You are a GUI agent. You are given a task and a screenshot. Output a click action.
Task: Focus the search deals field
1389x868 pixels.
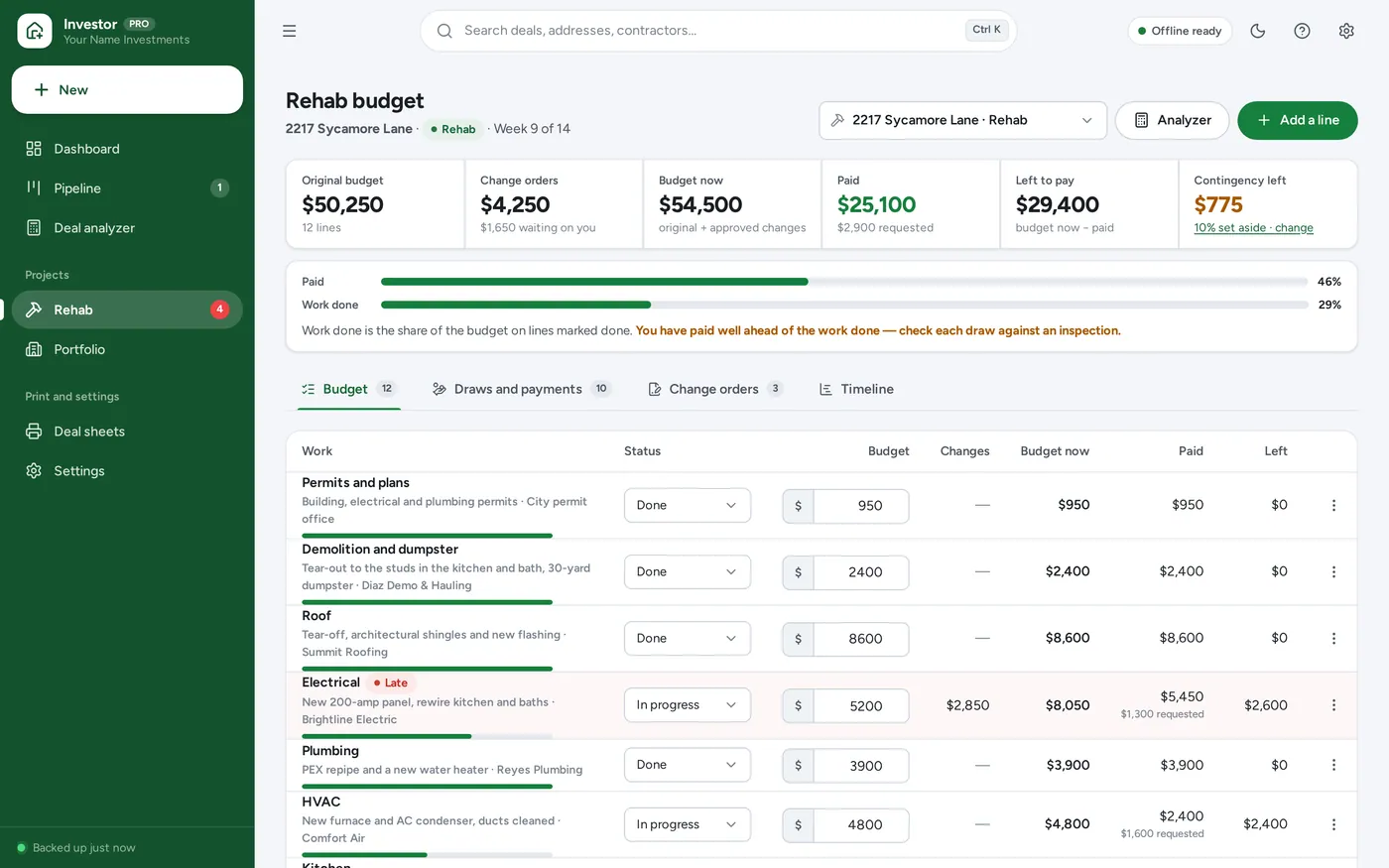coord(718,31)
